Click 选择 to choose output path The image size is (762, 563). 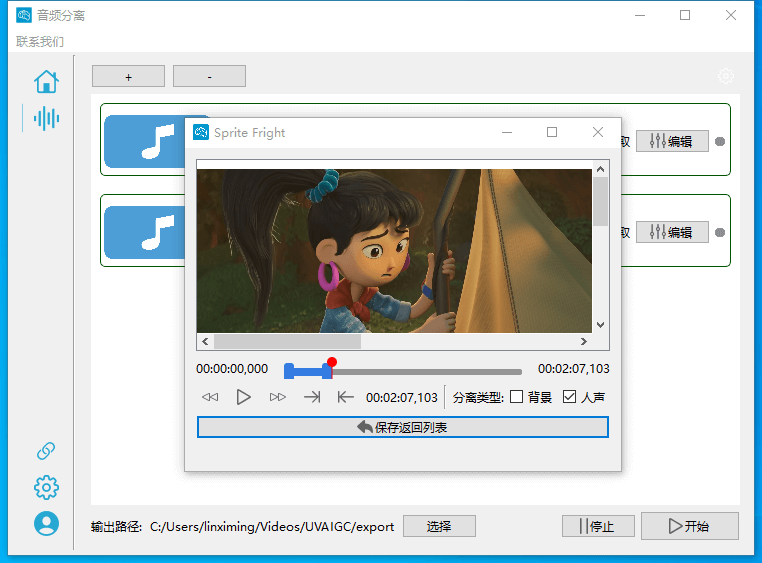[439, 526]
